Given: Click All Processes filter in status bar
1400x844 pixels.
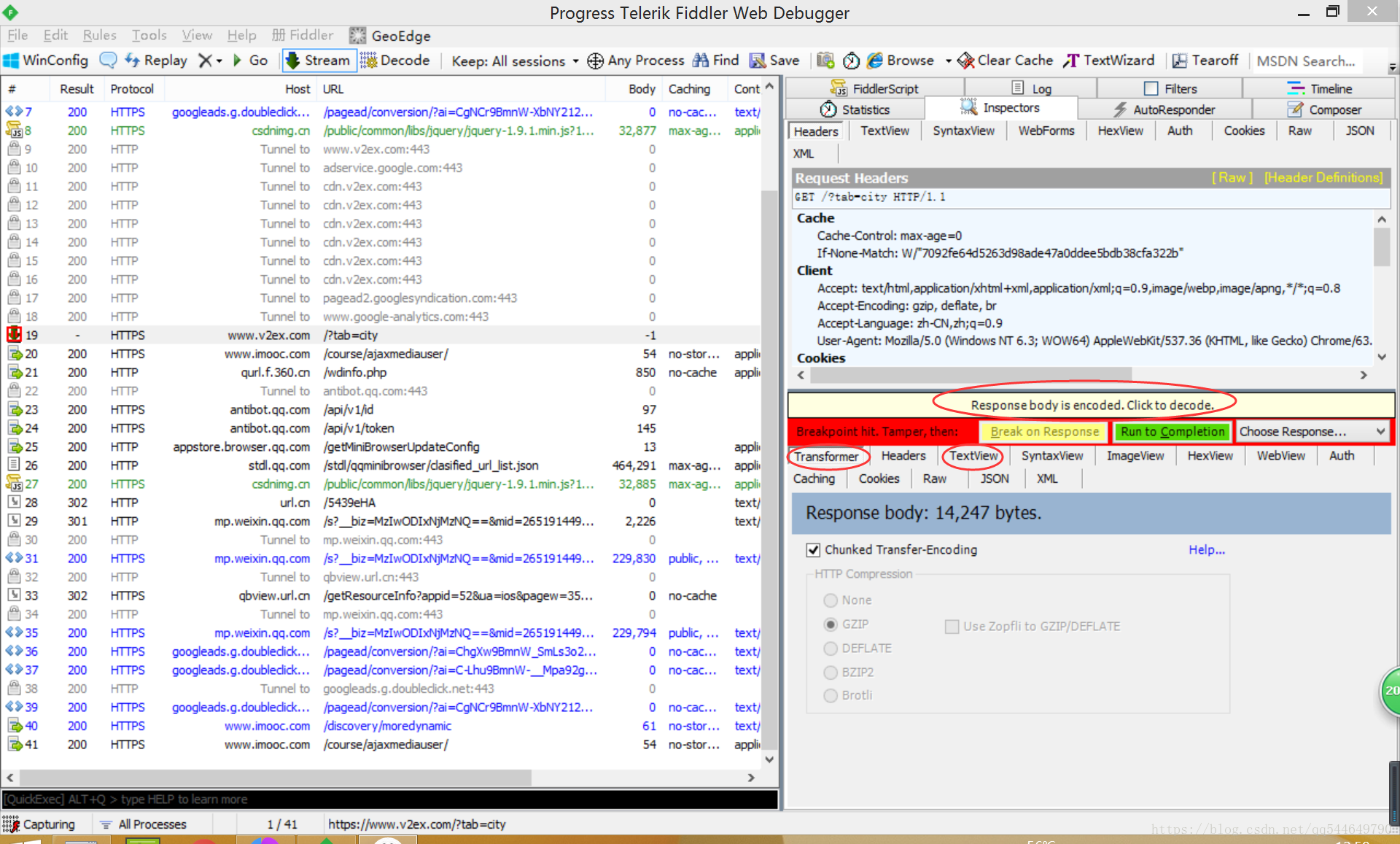Looking at the screenshot, I should (144, 824).
